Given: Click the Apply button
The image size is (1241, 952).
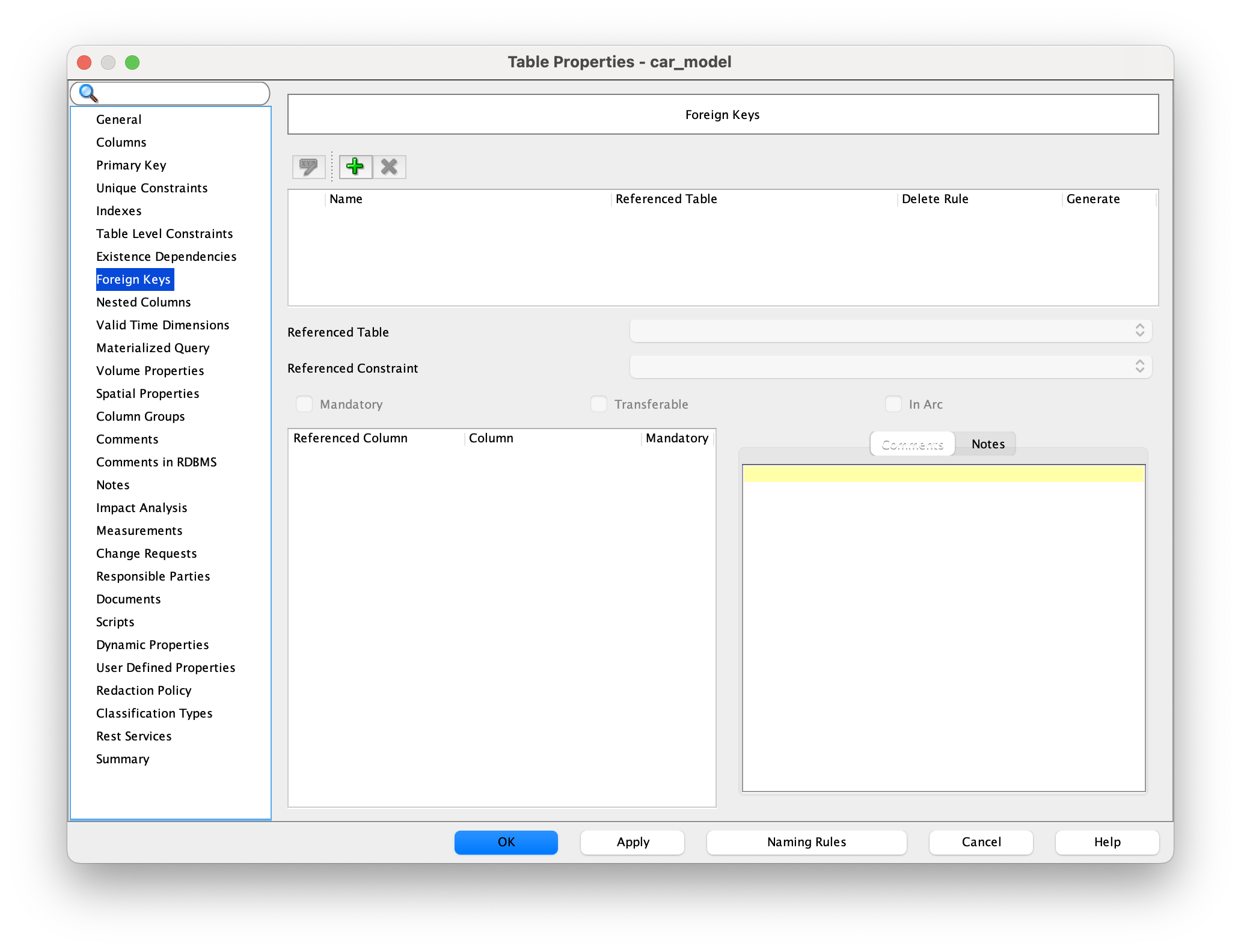Looking at the screenshot, I should coord(633,842).
